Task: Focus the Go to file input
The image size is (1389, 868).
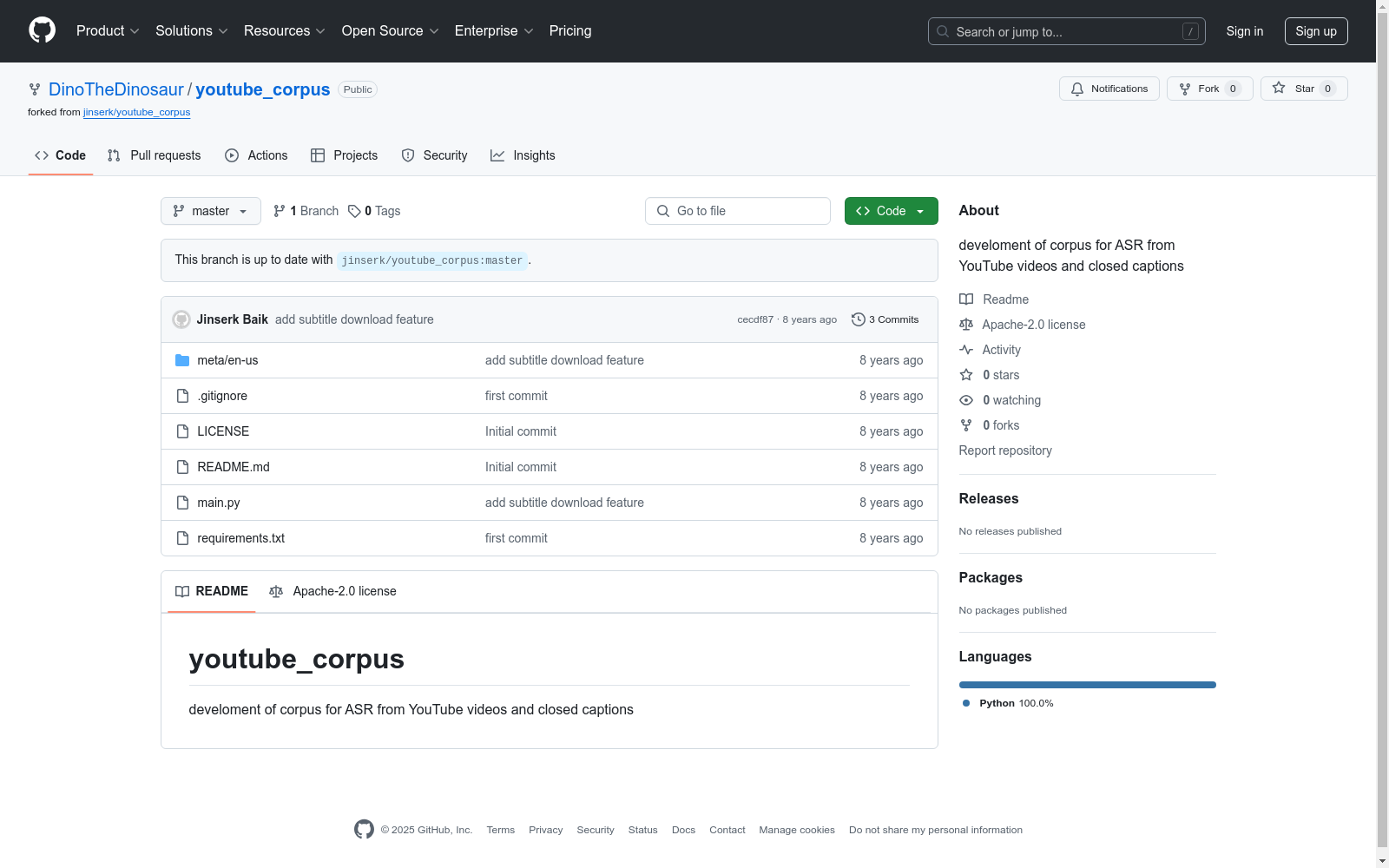Action: (x=738, y=211)
